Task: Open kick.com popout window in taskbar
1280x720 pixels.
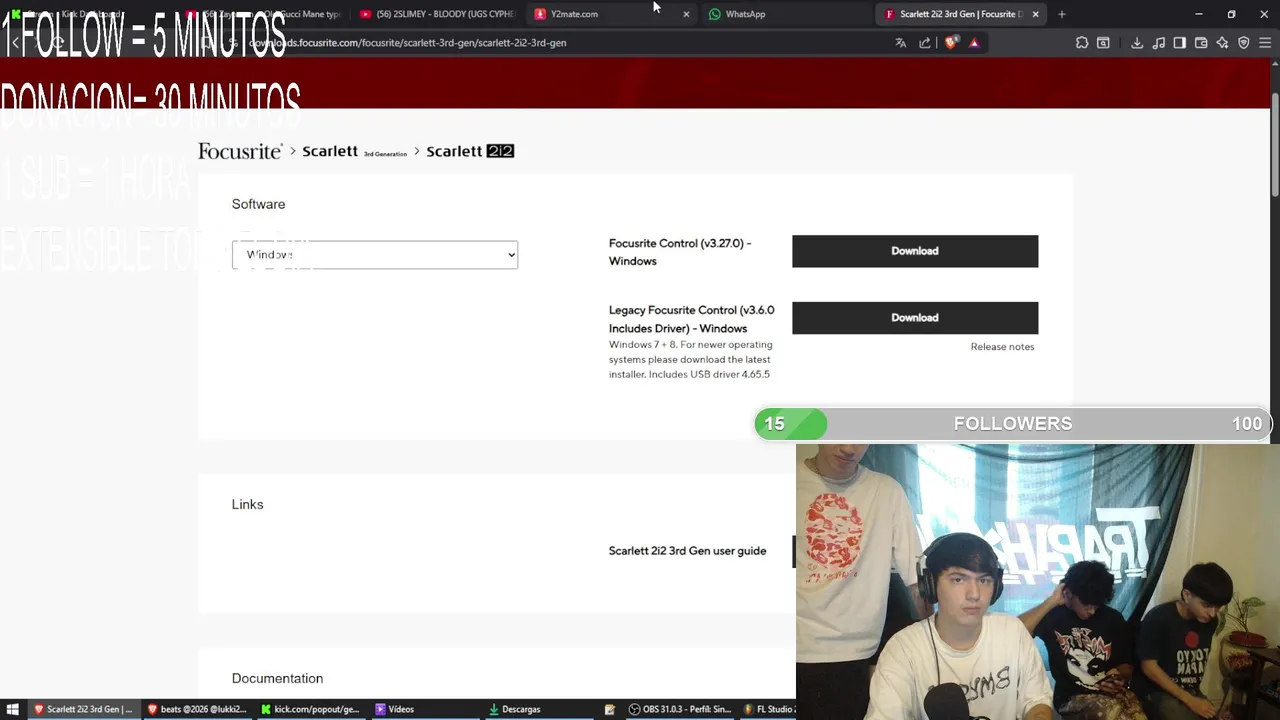Action: pyautogui.click(x=310, y=709)
